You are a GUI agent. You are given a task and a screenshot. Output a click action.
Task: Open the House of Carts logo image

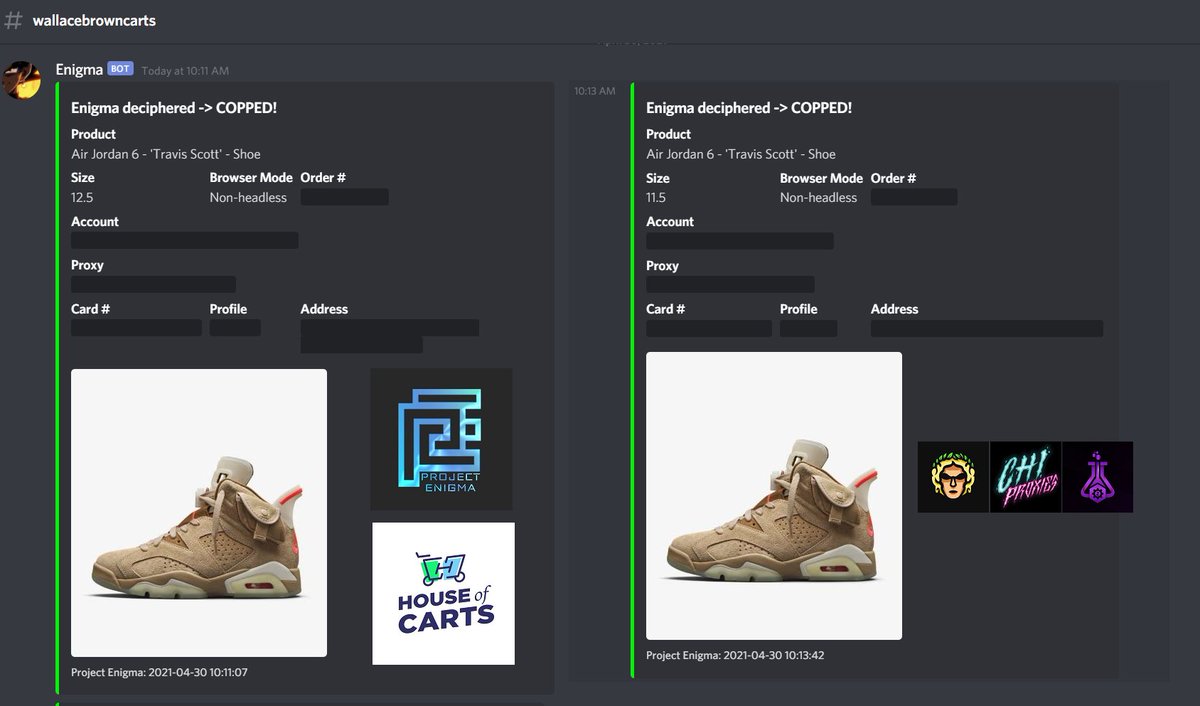444,593
